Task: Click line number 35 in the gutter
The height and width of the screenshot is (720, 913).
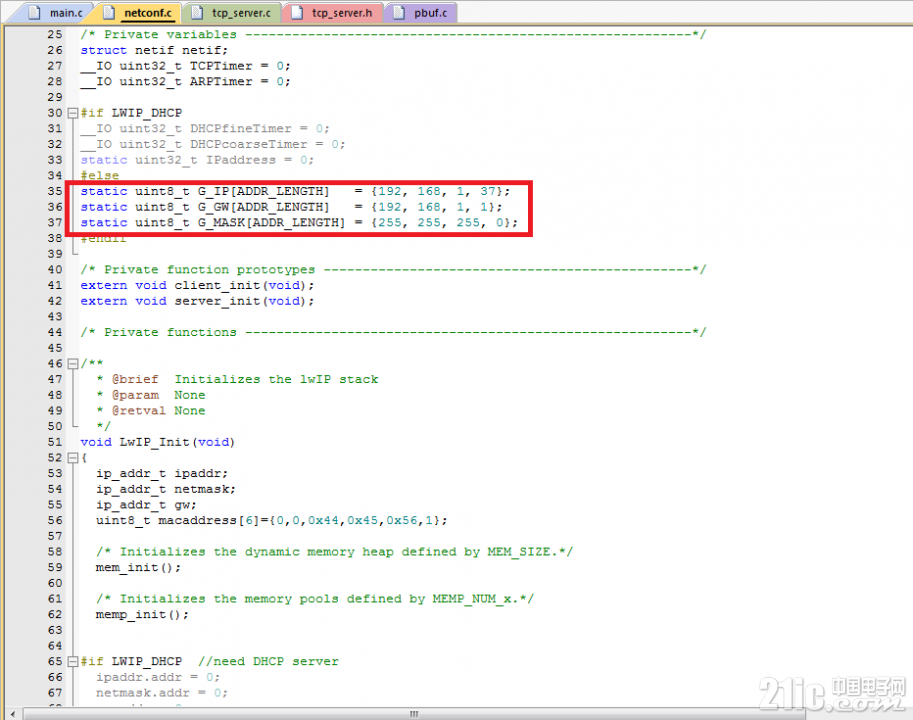Action: (55, 191)
